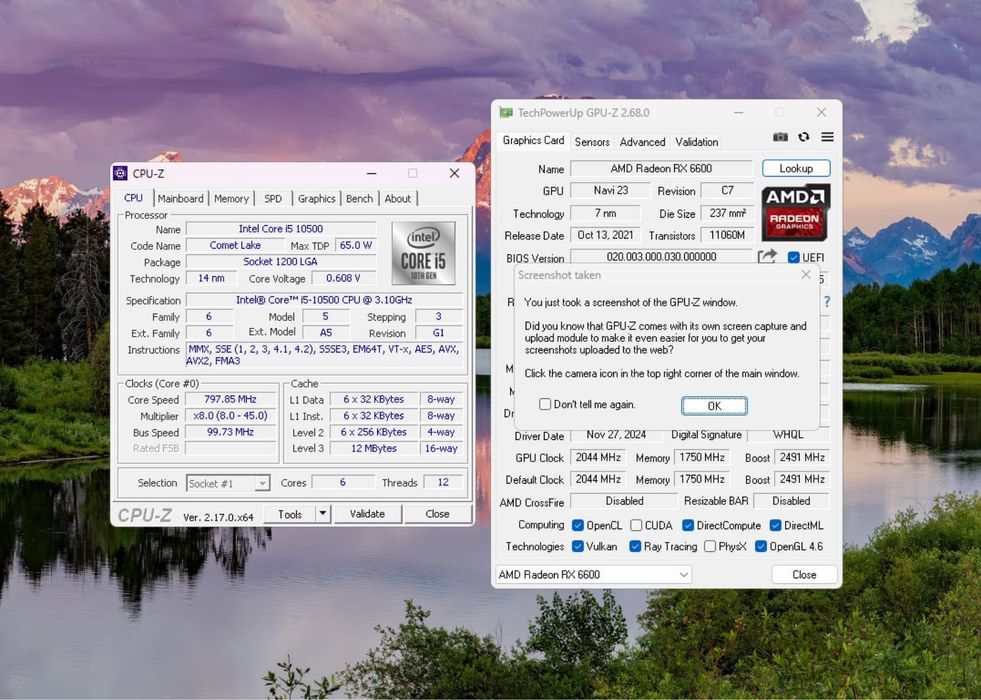The width and height of the screenshot is (981, 700).
Task: Open the Socket #1 selection dropdown
Action: pyautogui.click(x=228, y=483)
